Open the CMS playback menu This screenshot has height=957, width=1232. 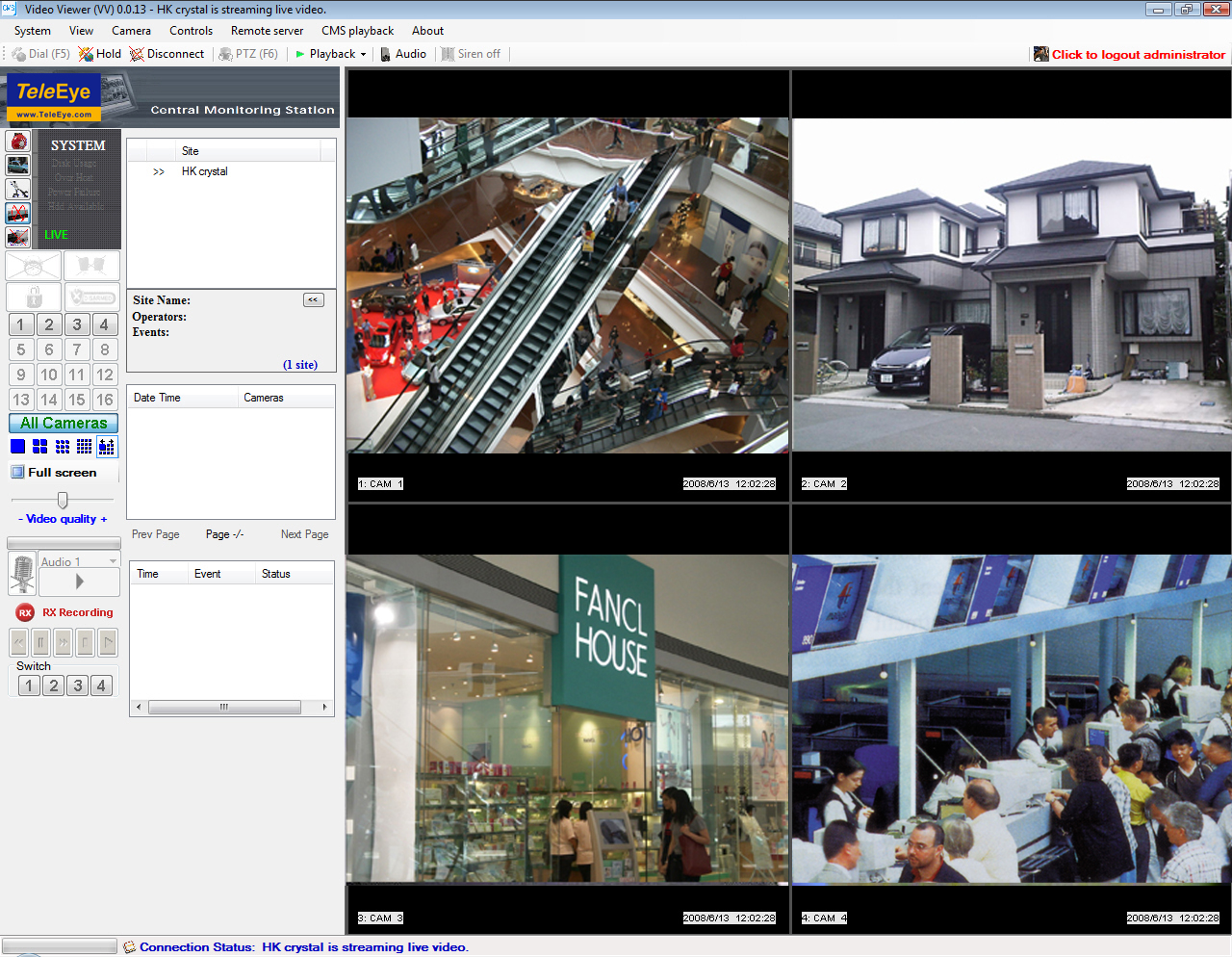click(x=357, y=31)
